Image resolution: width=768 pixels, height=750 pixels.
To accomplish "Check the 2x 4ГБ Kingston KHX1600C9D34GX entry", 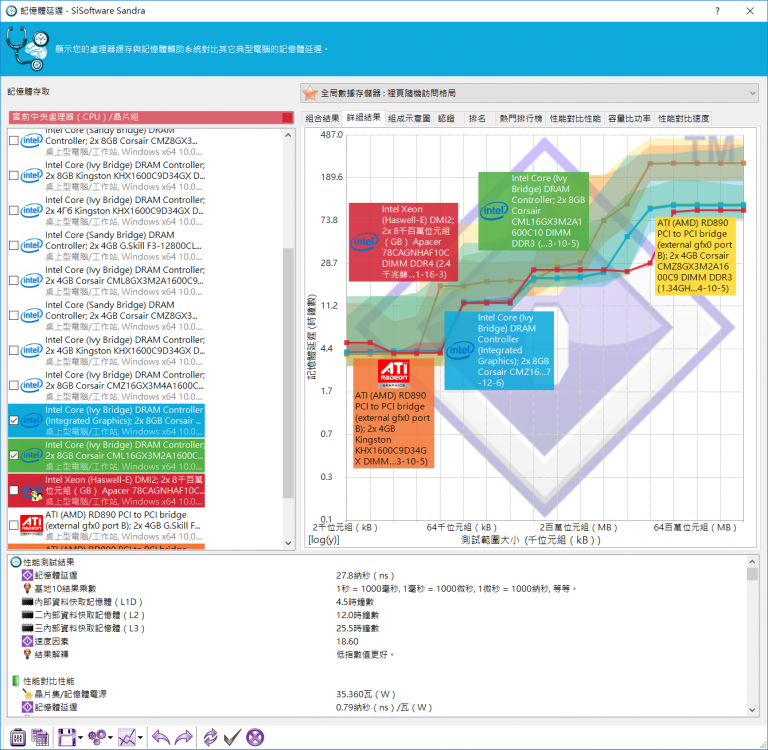I will pos(14,211).
